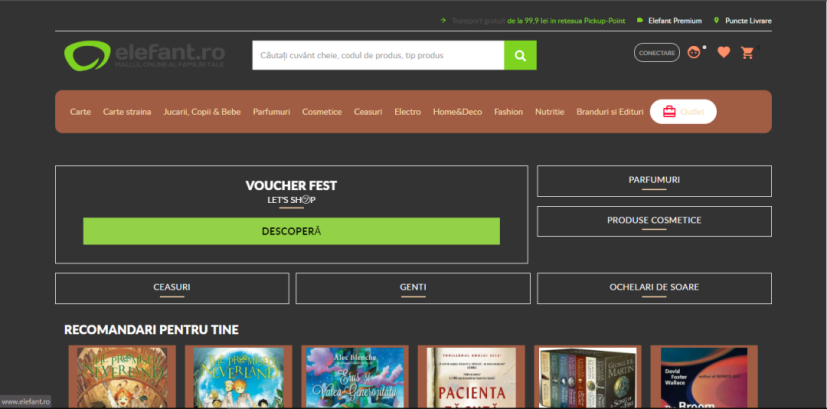Open the wishlist heart icon

(x=724, y=52)
